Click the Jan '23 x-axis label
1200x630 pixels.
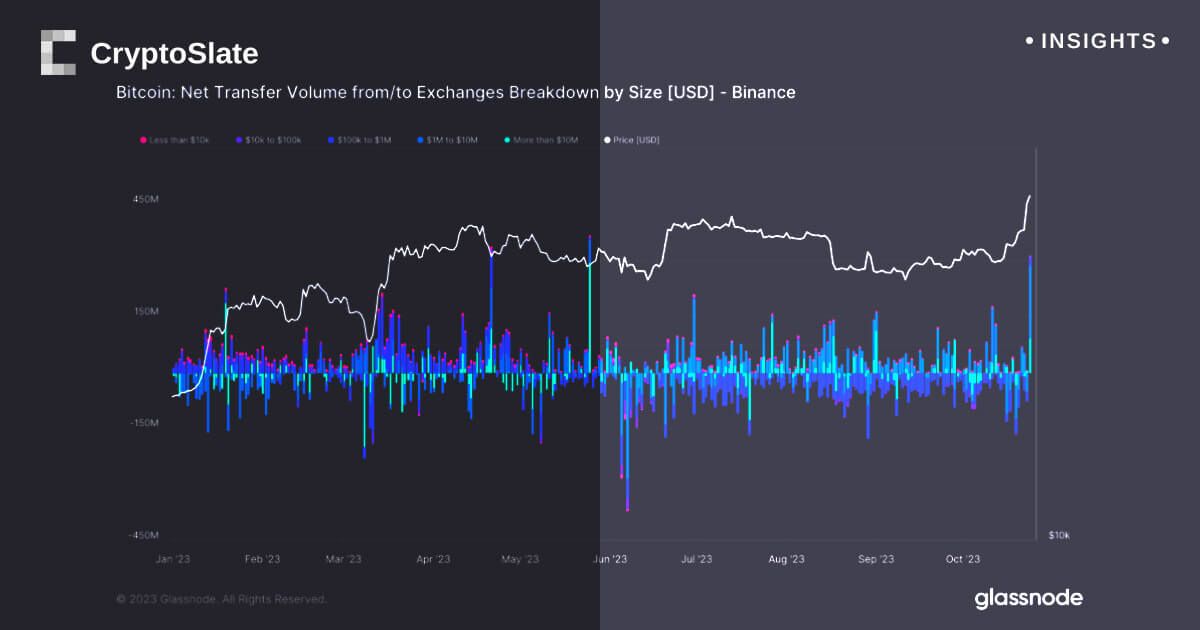(x=173, y=559)
